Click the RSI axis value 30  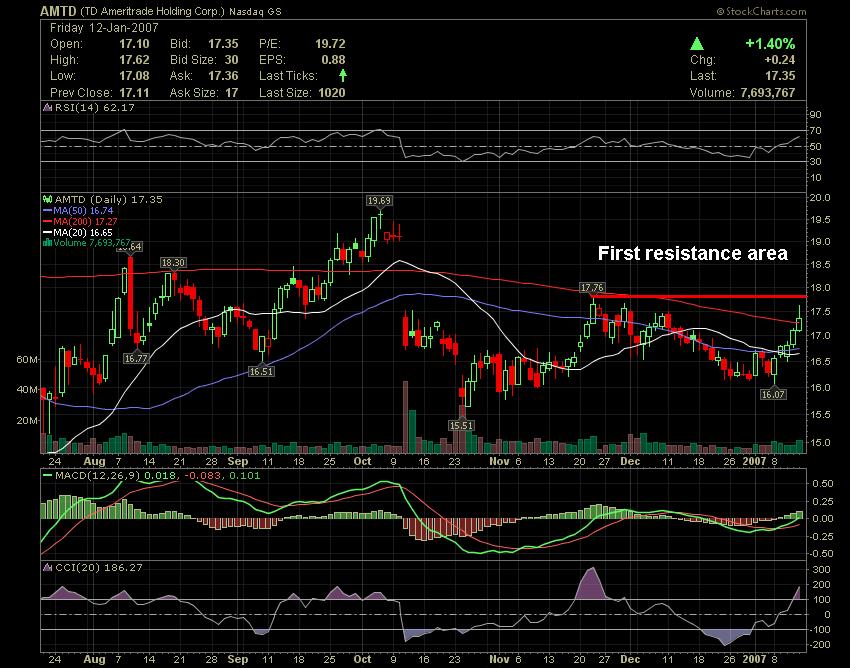[816, 162]
